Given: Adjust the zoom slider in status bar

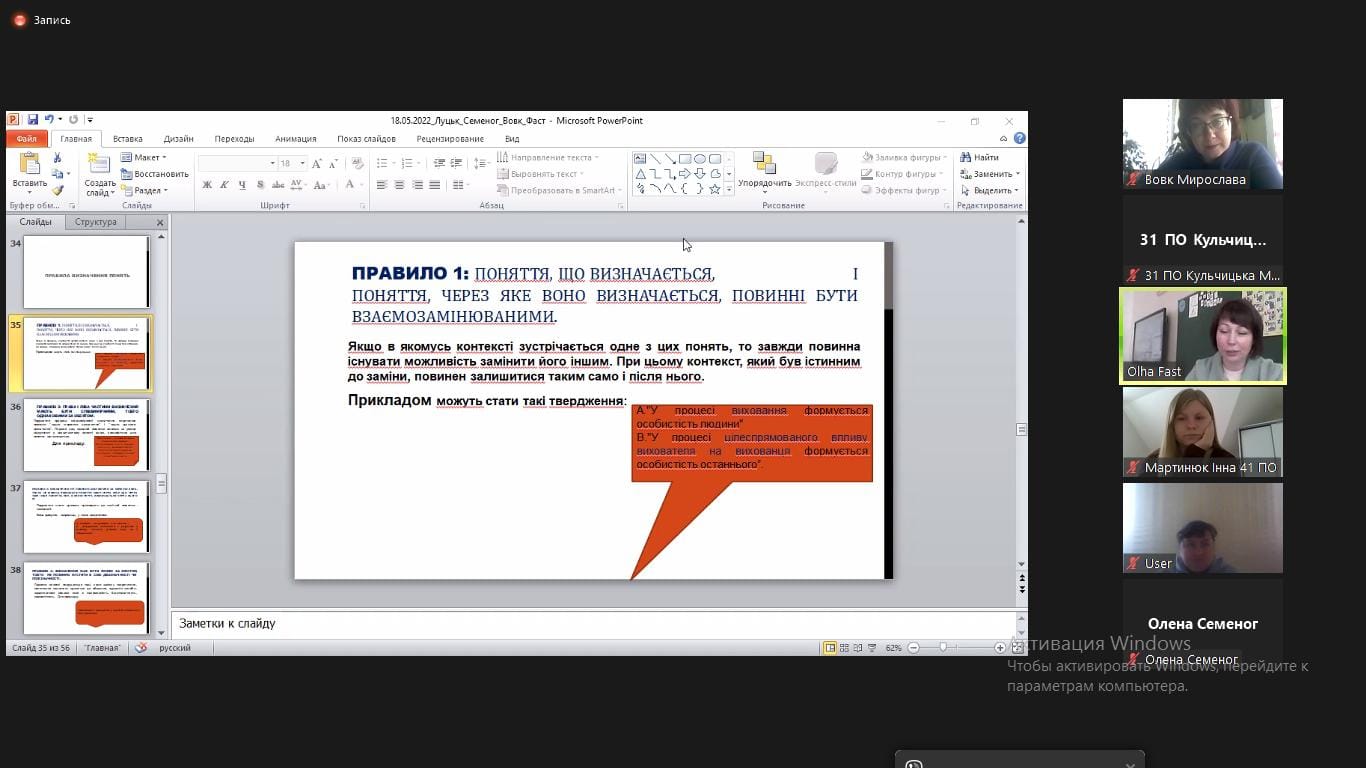Looking at the screenshot, I should point(943,648).
